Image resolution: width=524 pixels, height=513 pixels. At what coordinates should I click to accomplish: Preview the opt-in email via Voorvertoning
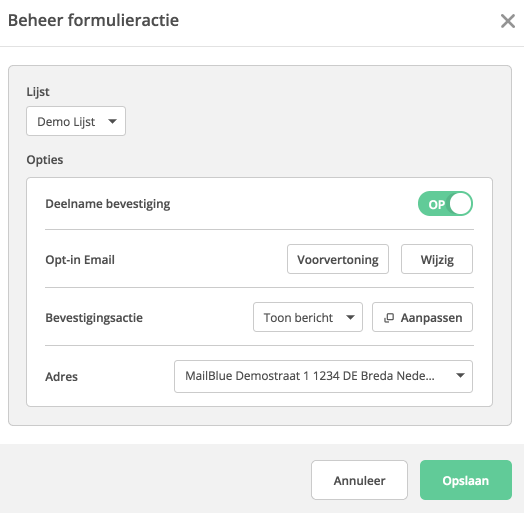click(x=338, y=259)
